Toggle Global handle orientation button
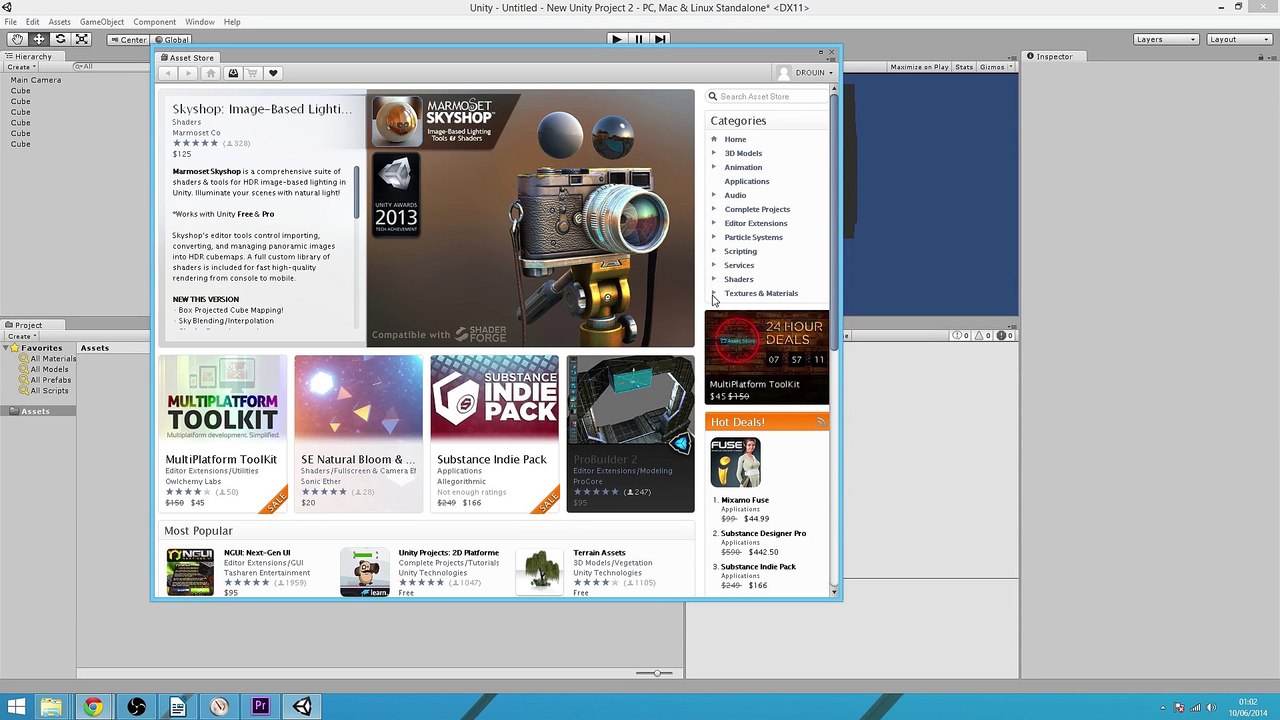 (171, 40)
